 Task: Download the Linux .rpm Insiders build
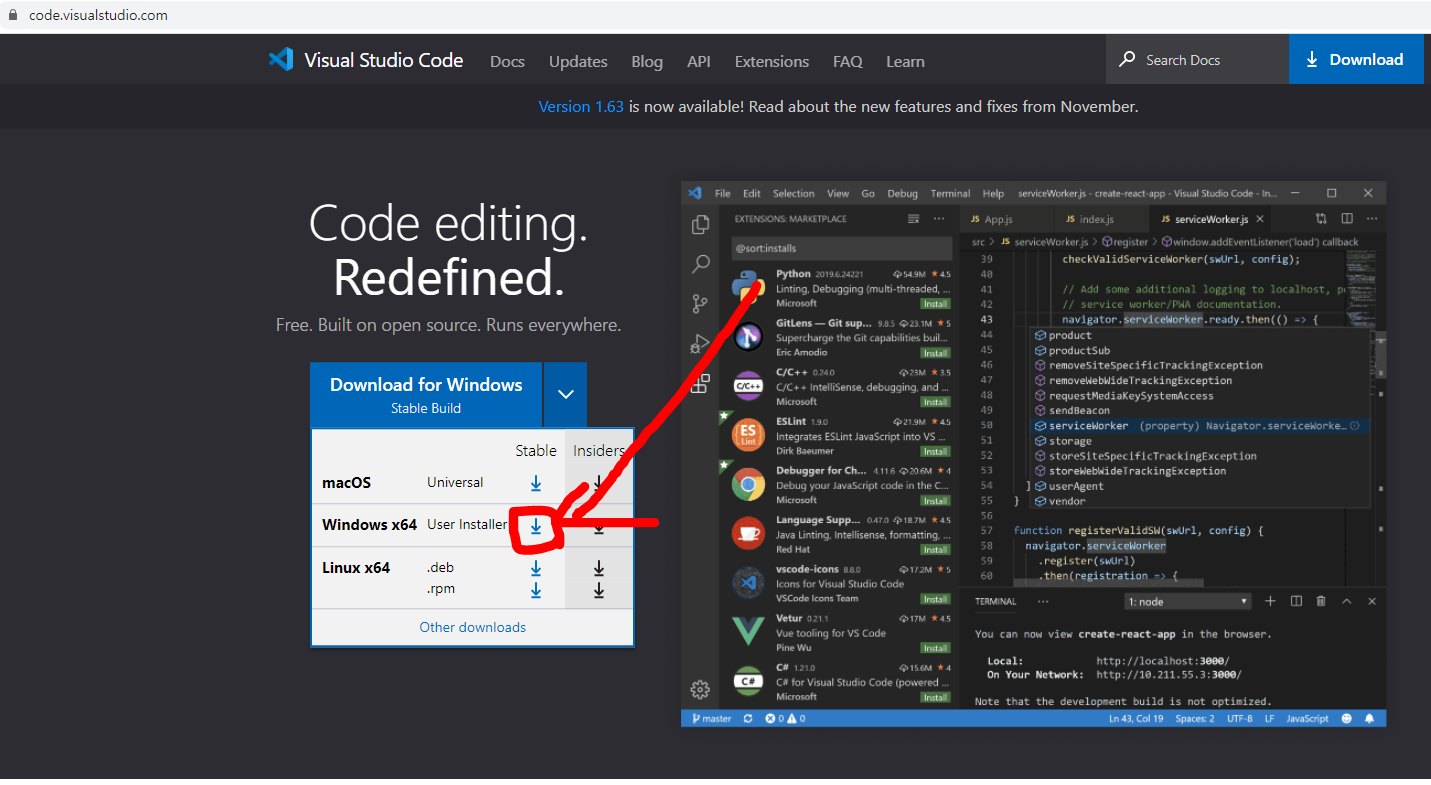[x=599, y=590]
